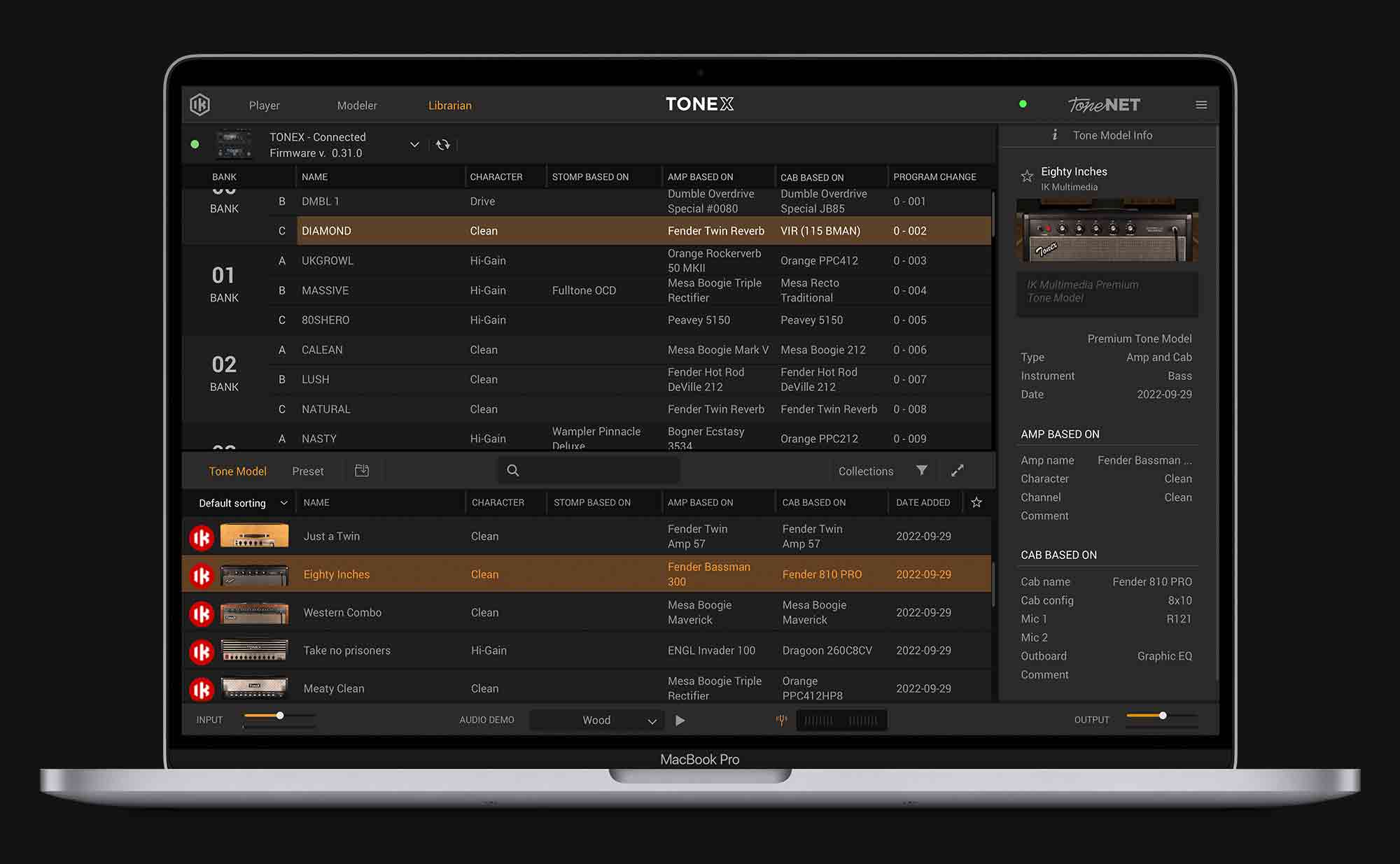Adjust the INPUT level slider
Viewport: 1400px width, 864px height.
tap(279, 716)
